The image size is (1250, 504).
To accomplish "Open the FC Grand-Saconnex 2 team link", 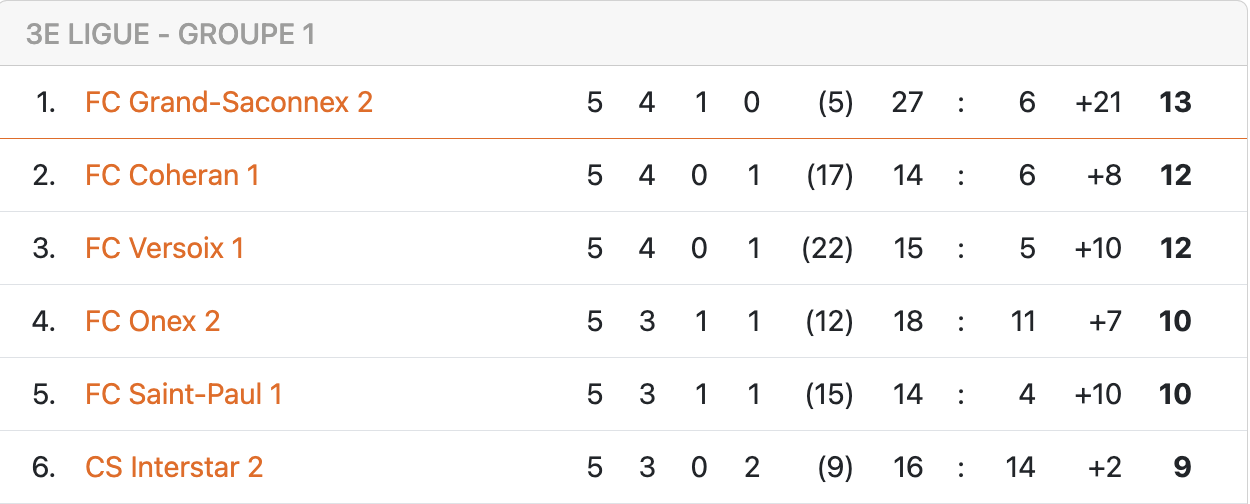I will (229, 102).
